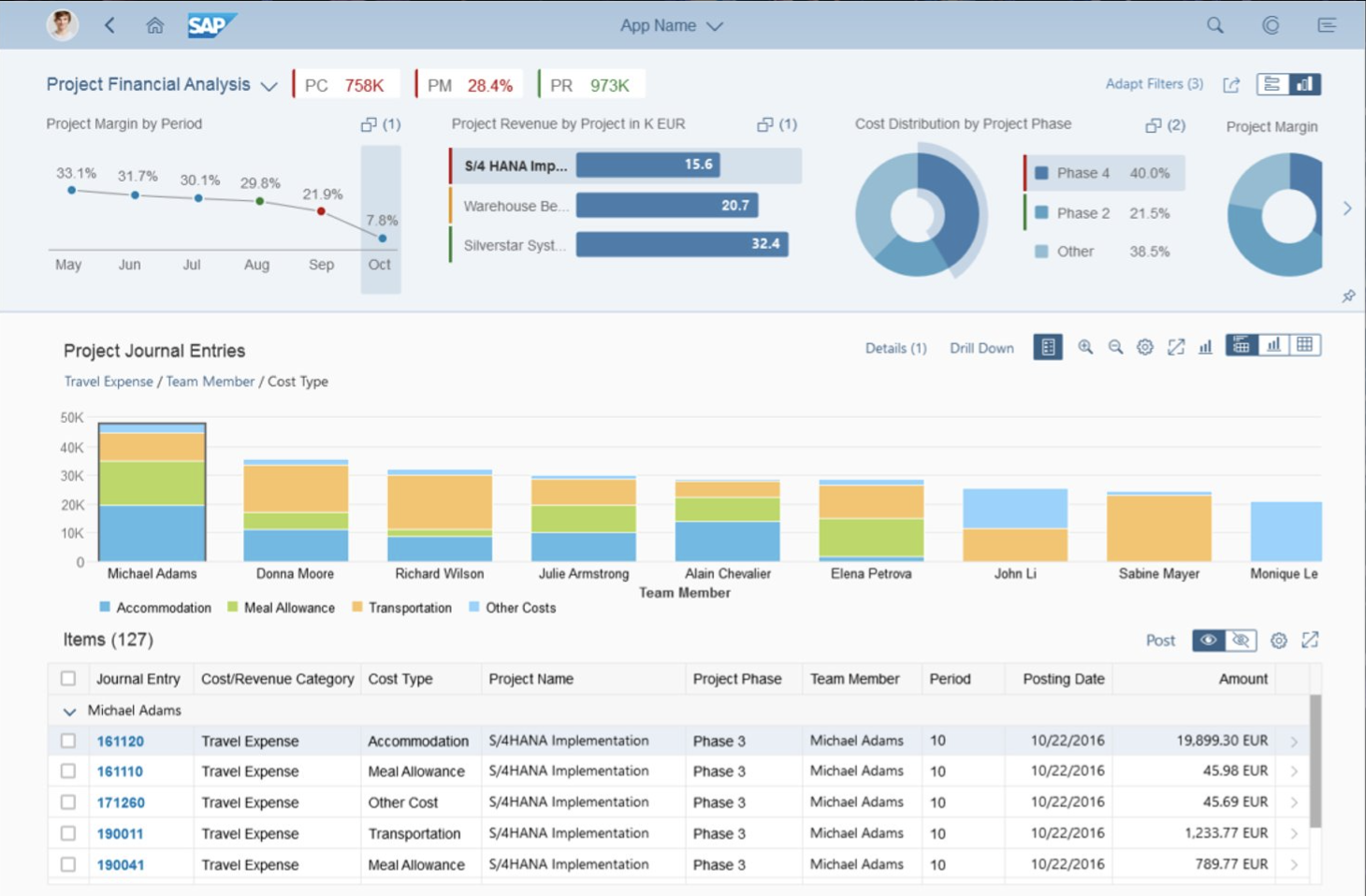Show items with the eye button
This screenshot has height=896, width=1366.
point(1209,640)
